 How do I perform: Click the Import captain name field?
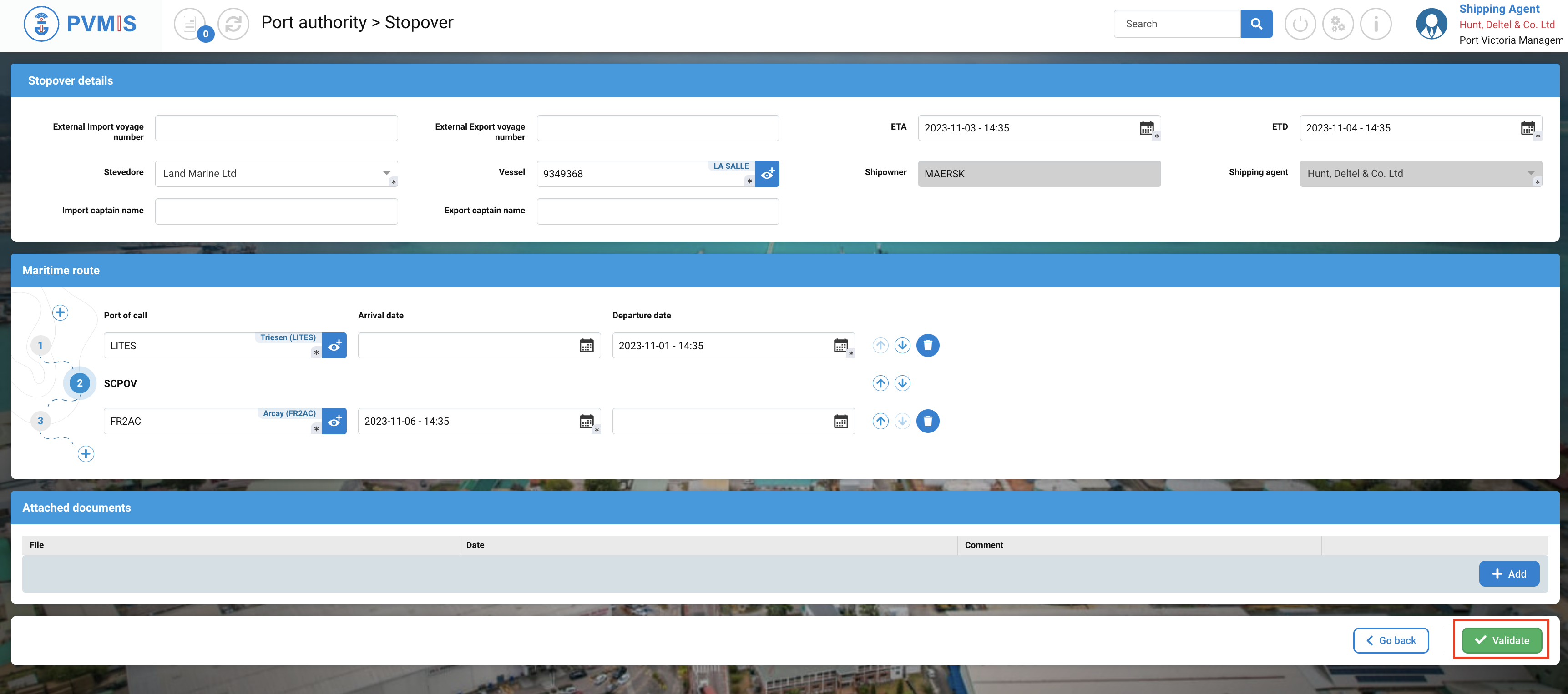pos(276,211)
